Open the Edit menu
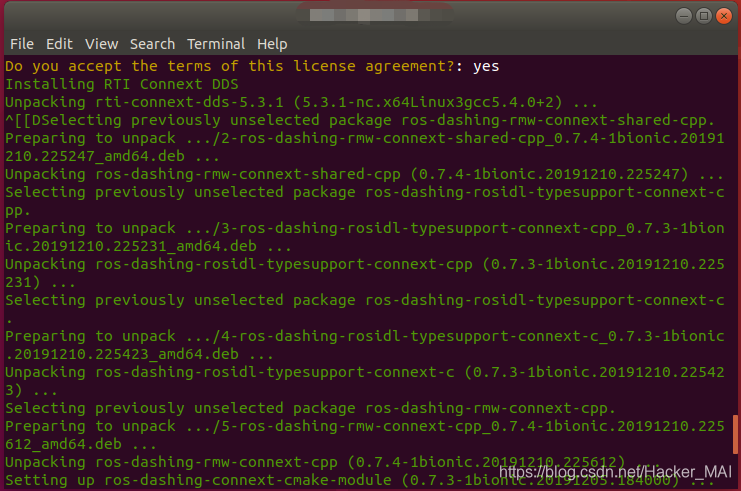The height and width of the screenshot is (491, 741). click(x=59, y=44)
